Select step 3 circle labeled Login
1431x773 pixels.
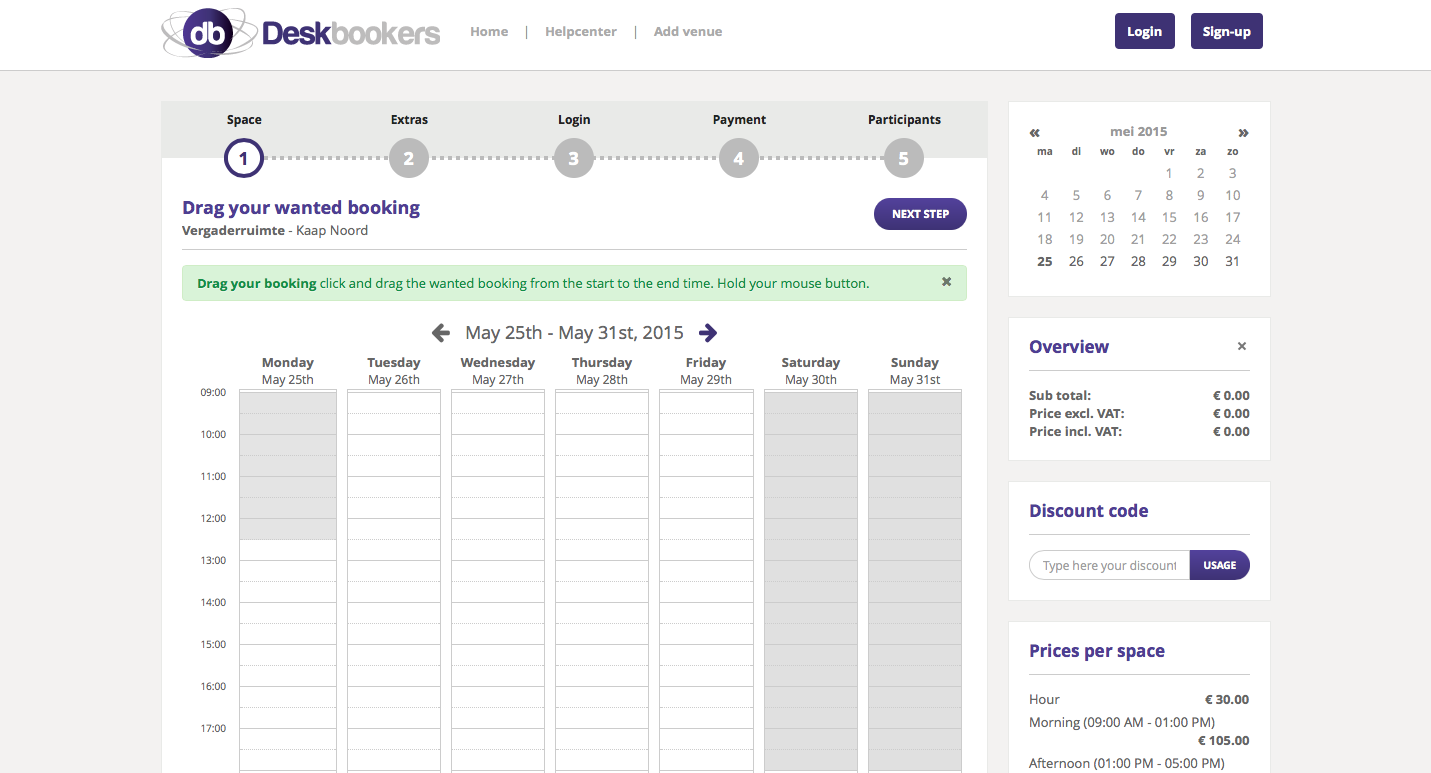click(x=573, y=157)
